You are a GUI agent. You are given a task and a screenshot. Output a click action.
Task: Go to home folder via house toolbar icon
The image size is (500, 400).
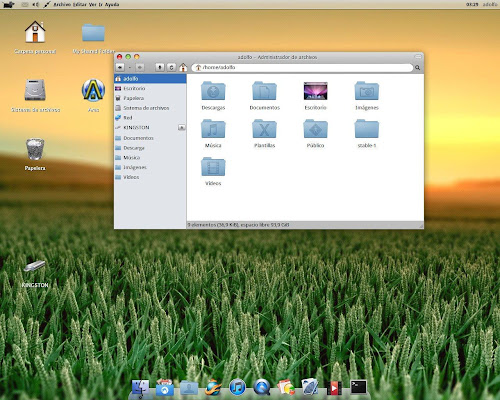point(183,67)
